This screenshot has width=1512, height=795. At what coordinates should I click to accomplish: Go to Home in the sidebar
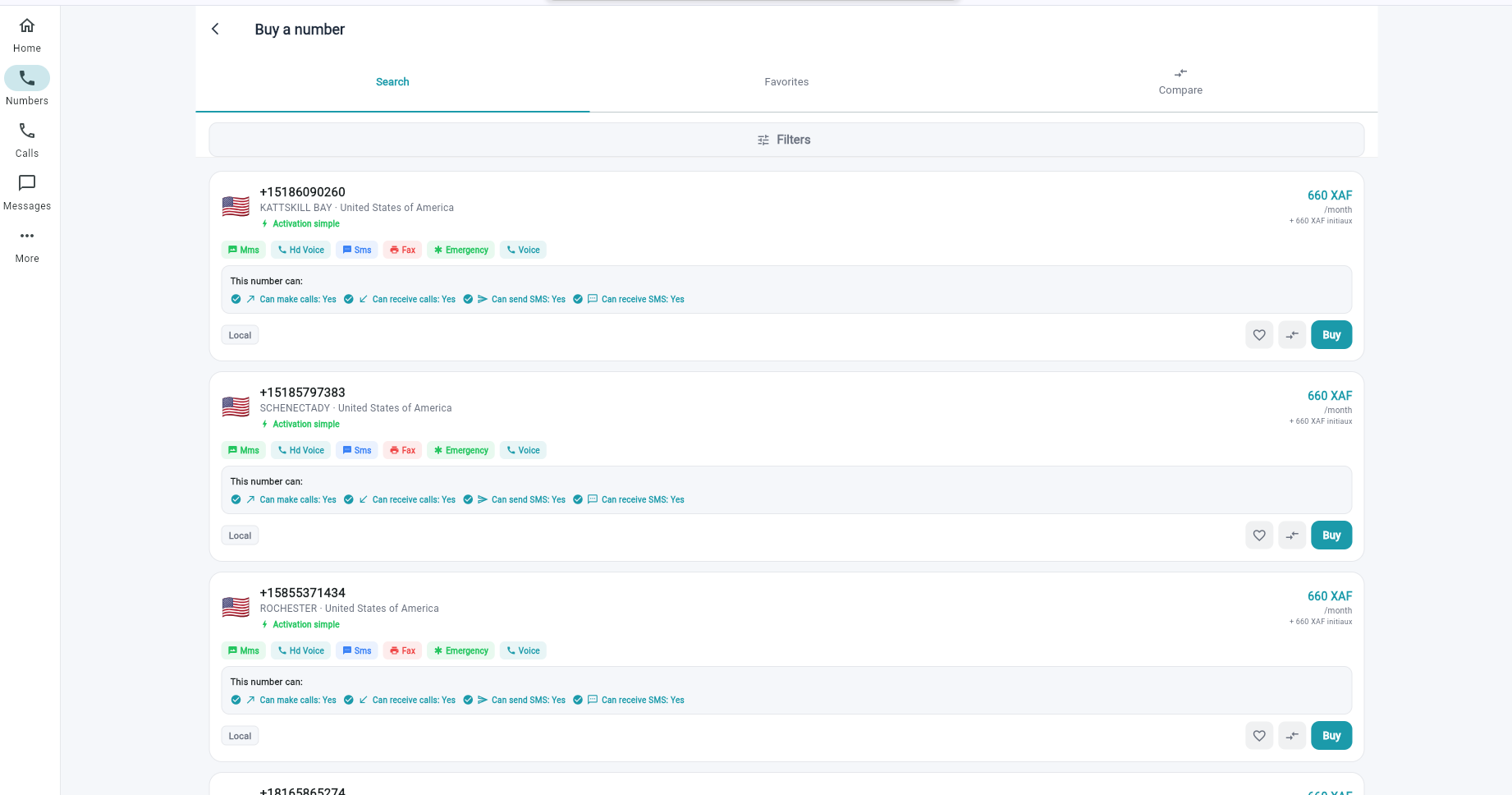[x=27, y=35]
